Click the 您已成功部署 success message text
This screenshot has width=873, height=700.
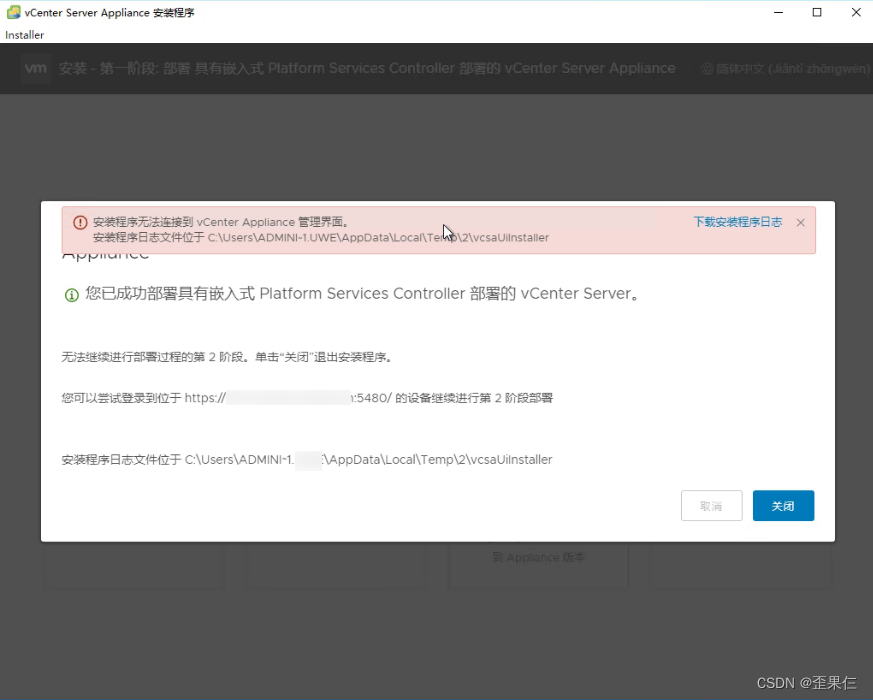pos(362,293)
